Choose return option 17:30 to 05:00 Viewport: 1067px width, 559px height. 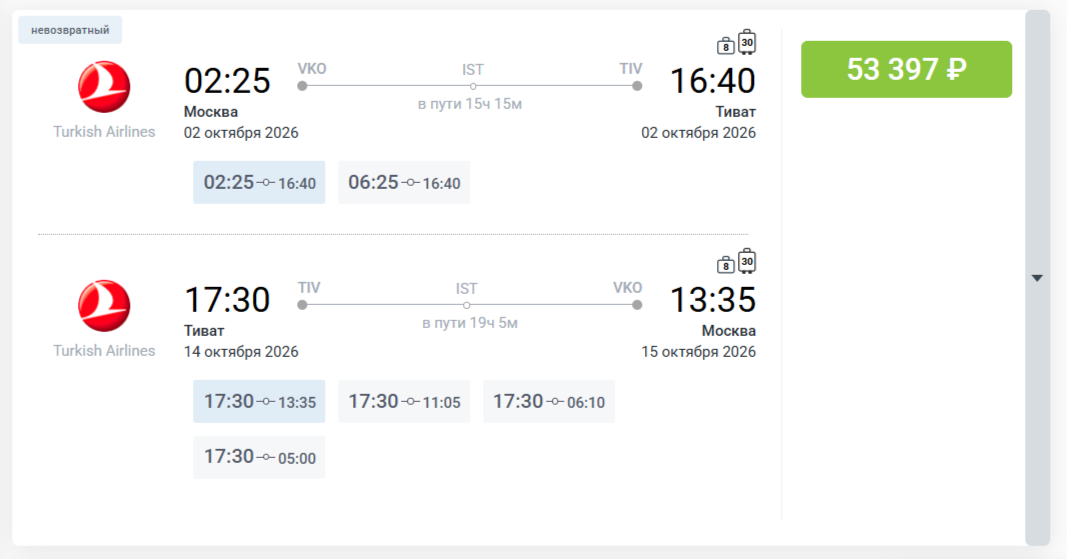coord(259,458)
